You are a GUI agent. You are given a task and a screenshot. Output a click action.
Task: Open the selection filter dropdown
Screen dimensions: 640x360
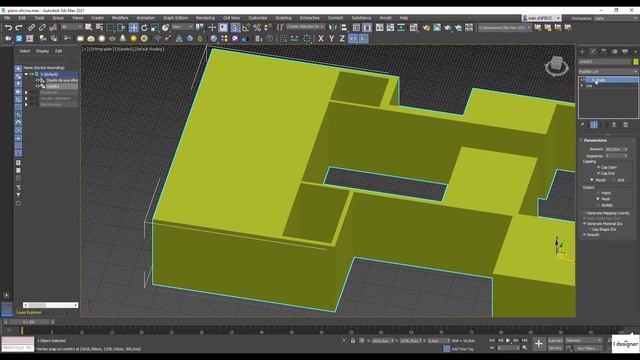click(71, 27)
